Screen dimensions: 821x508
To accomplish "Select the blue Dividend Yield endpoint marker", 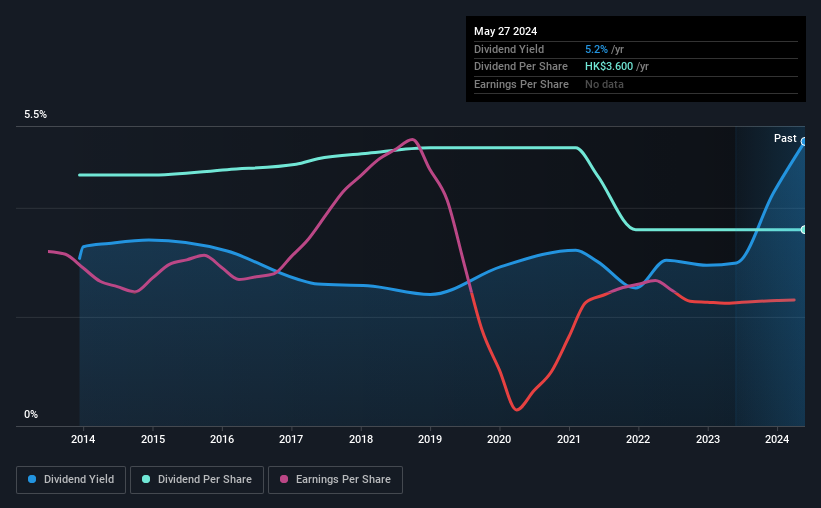I will pos(804,142).
